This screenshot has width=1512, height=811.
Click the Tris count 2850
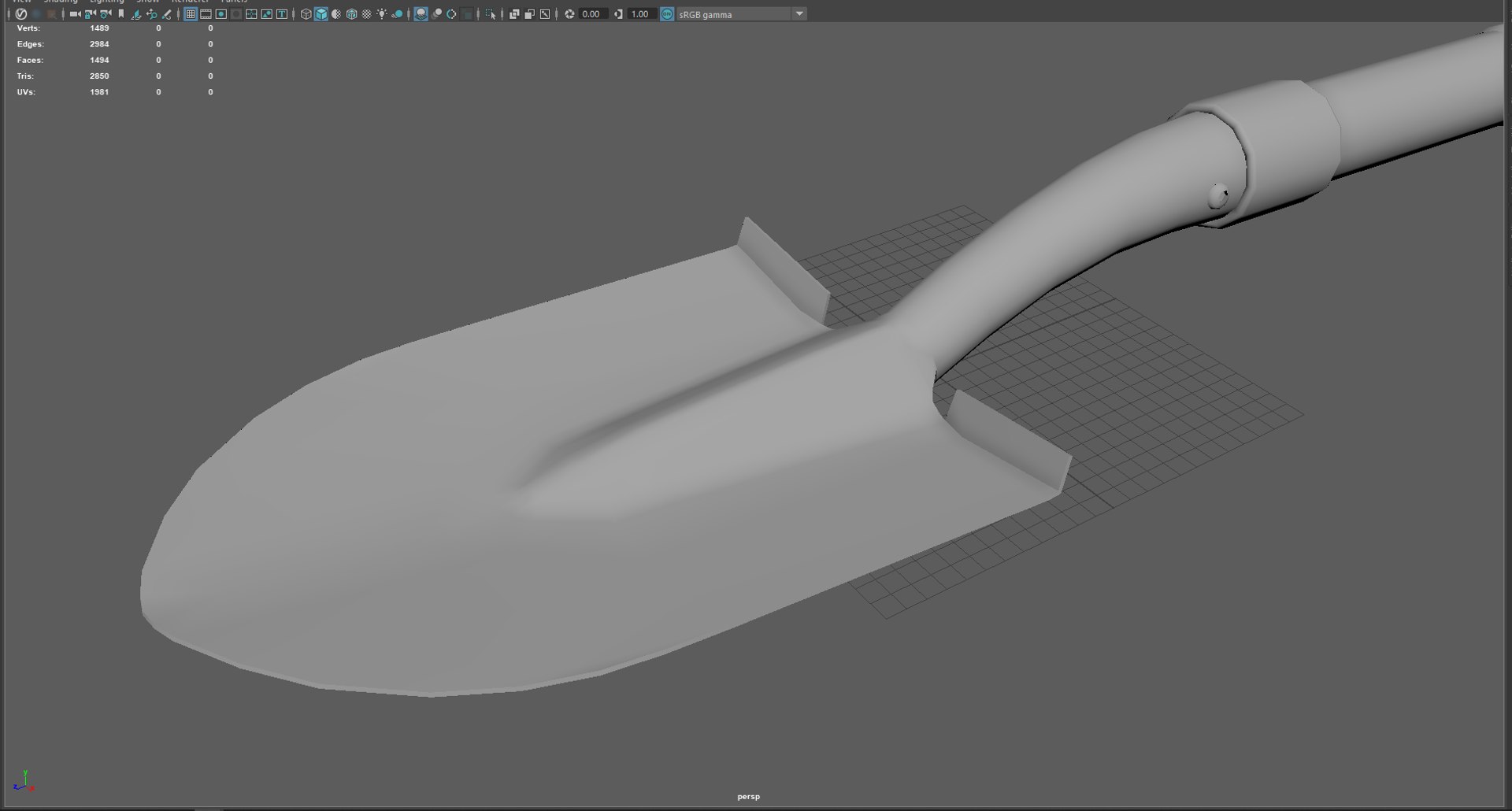99,76
